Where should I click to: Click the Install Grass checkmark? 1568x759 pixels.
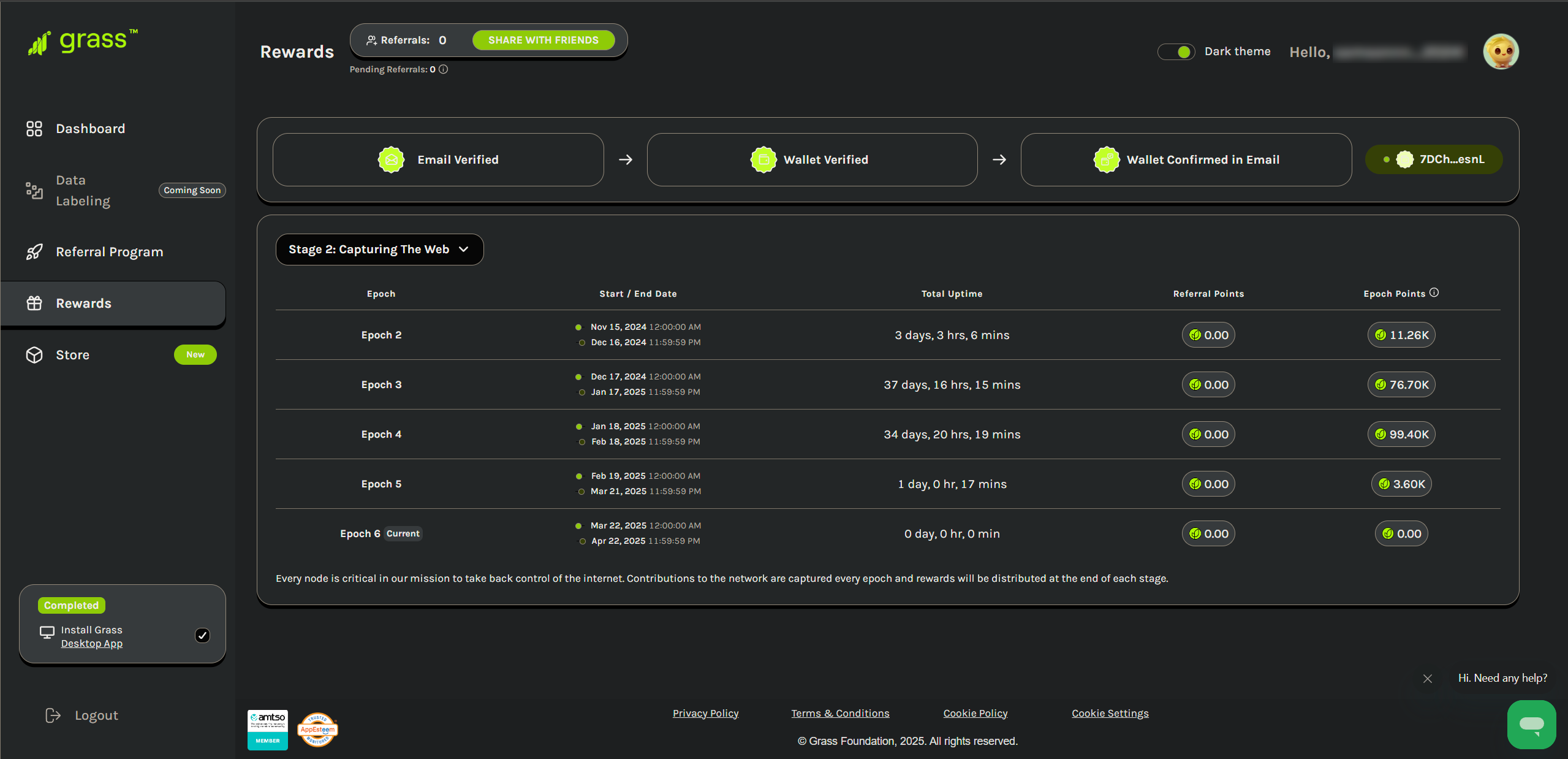(202, 636)
